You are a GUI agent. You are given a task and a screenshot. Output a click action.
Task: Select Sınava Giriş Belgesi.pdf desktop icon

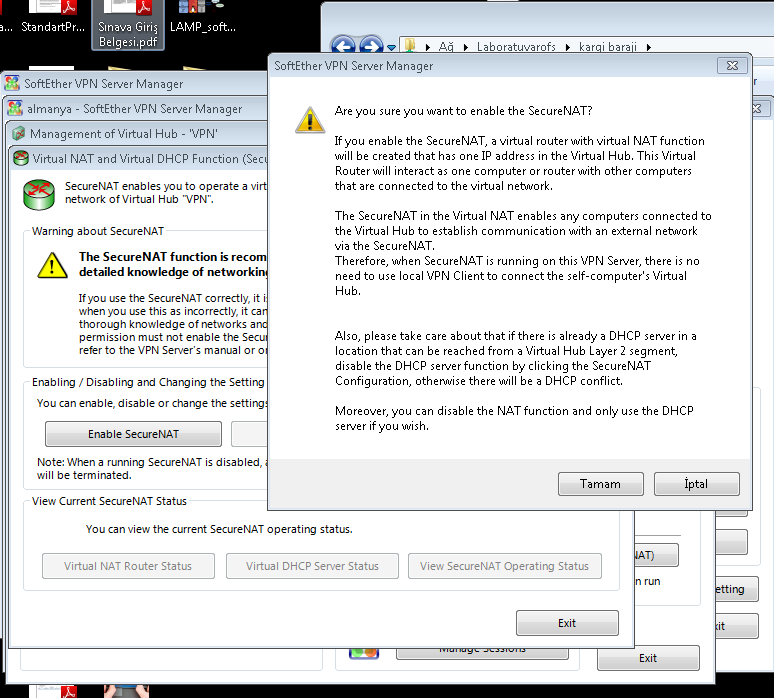point(128,24)
